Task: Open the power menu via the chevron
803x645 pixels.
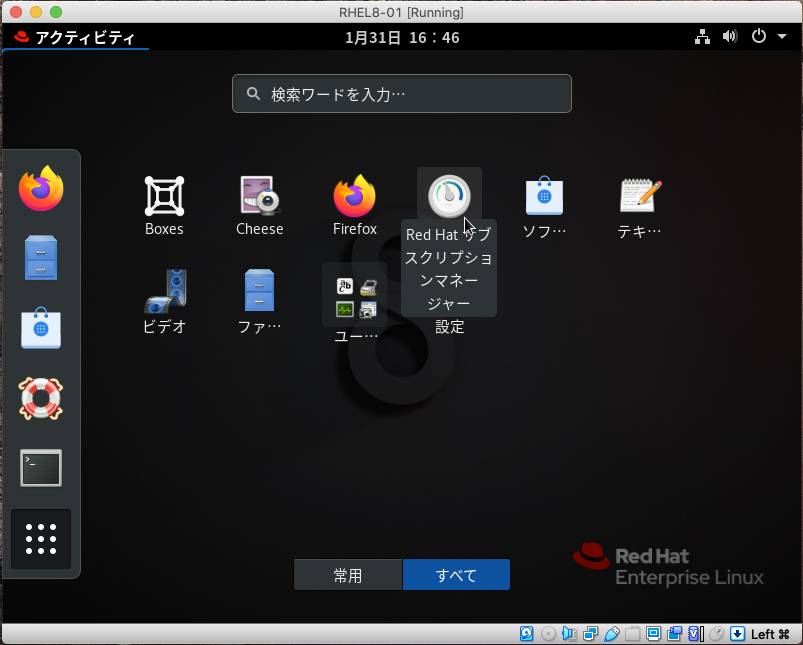Action: click(781, 34)
